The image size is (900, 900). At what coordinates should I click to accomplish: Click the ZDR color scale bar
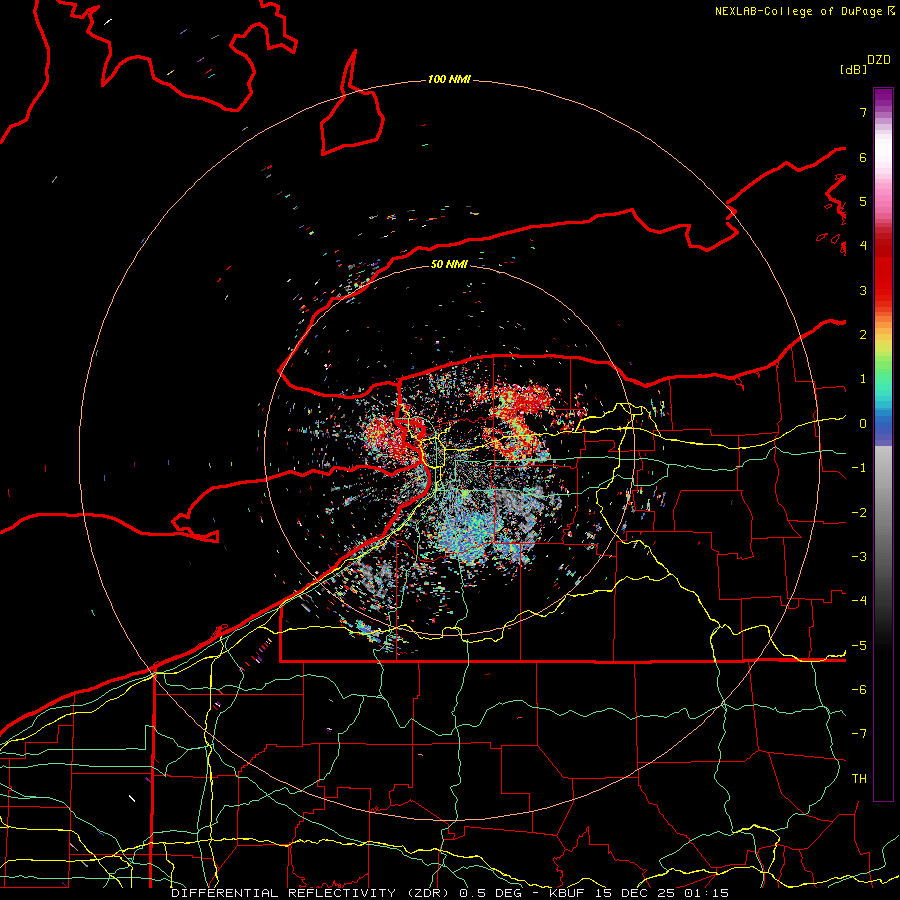click(x=883, y=444)
